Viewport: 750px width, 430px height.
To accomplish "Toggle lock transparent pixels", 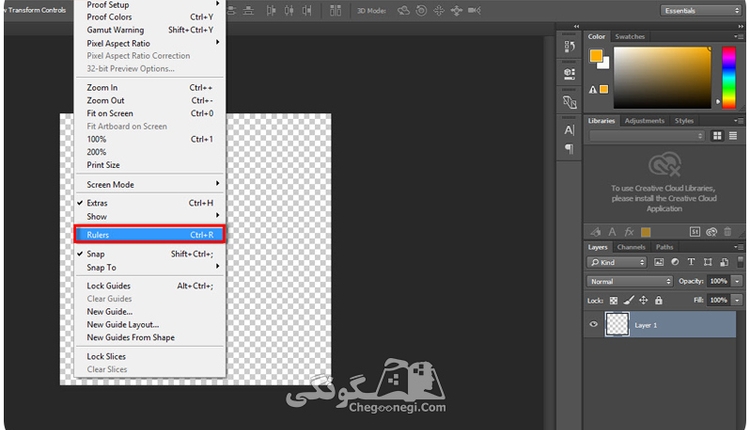I will 614,300.
